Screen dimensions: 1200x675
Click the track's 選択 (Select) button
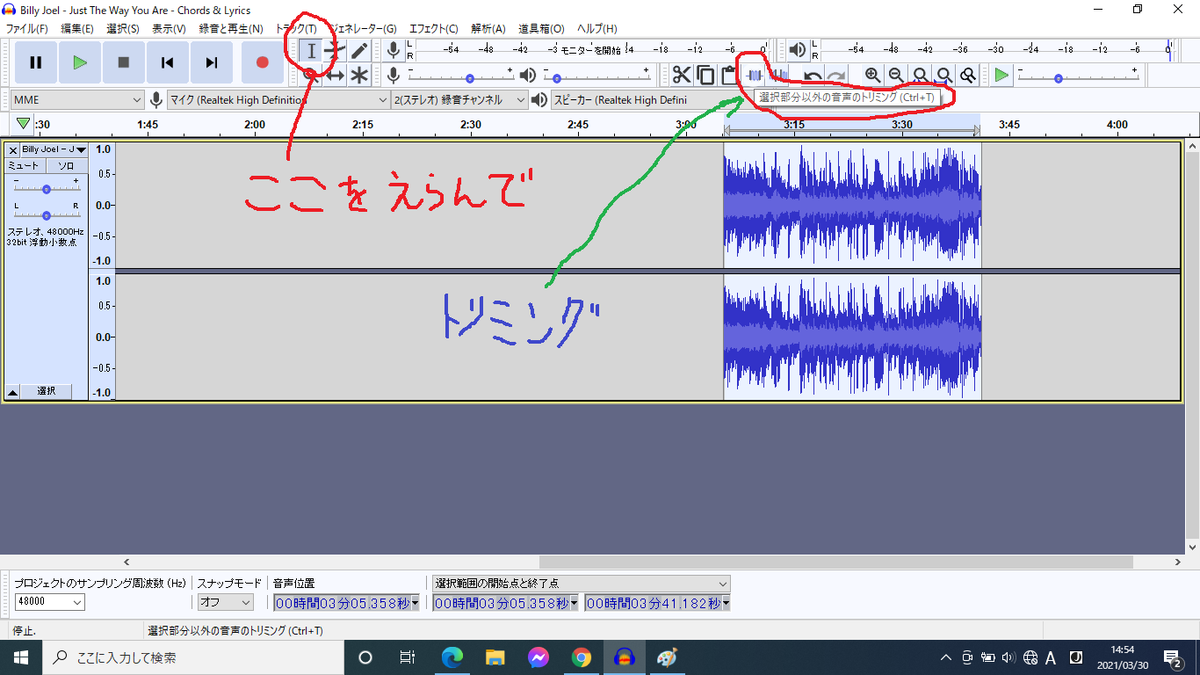coord(47,391)
